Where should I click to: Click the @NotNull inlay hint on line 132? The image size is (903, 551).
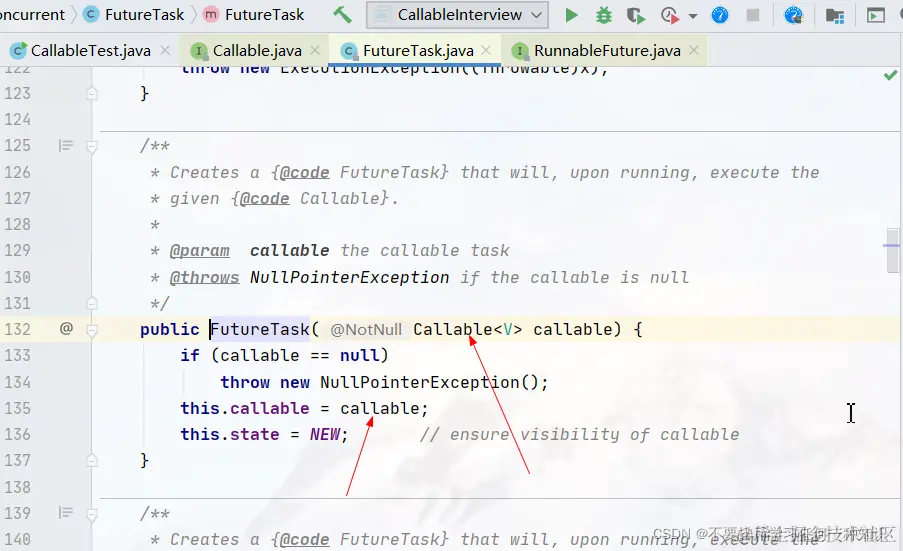(x=366, y=330)
